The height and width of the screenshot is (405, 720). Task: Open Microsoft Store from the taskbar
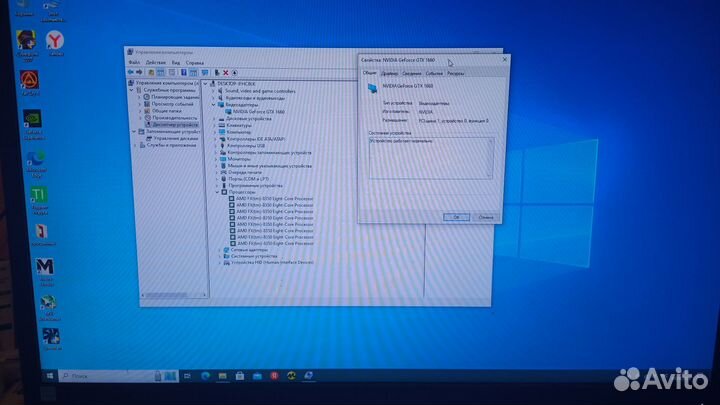pos(240,376)
